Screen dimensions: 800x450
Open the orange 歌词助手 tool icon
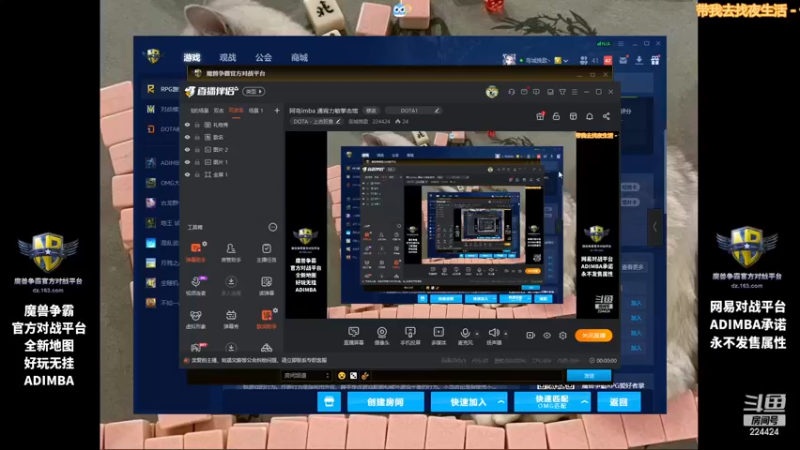[x=266, y=319]
